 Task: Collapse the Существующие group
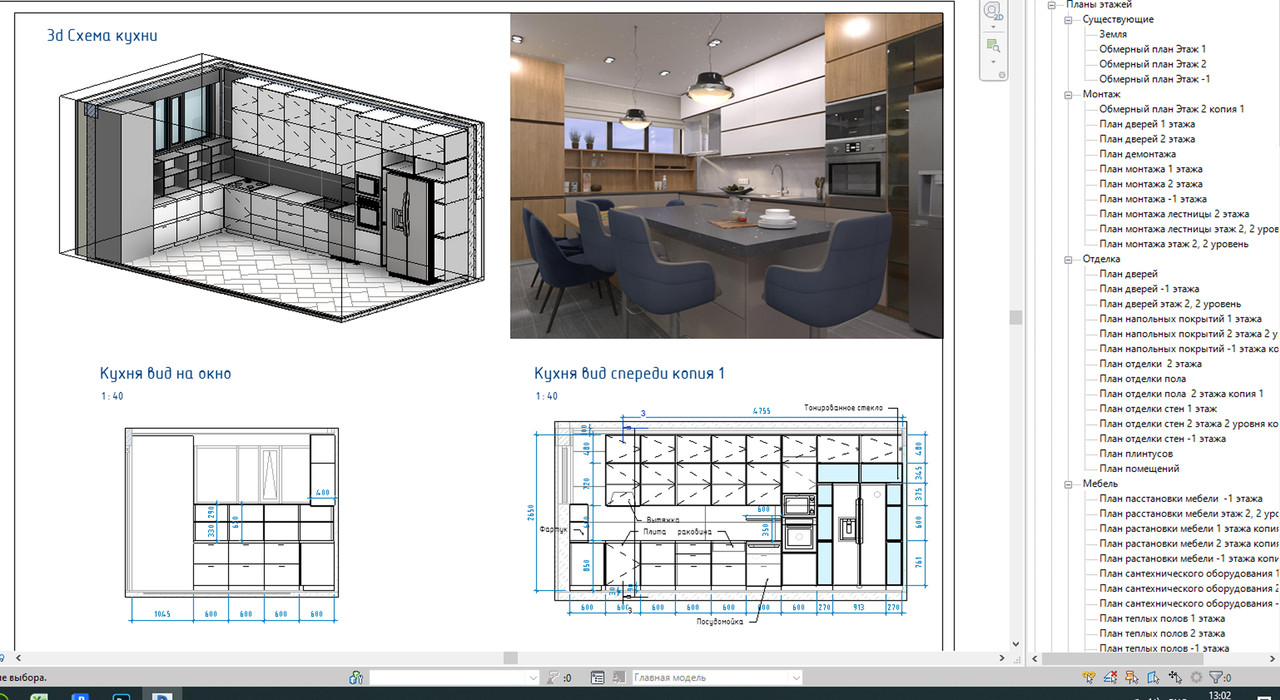[1068, 19]
